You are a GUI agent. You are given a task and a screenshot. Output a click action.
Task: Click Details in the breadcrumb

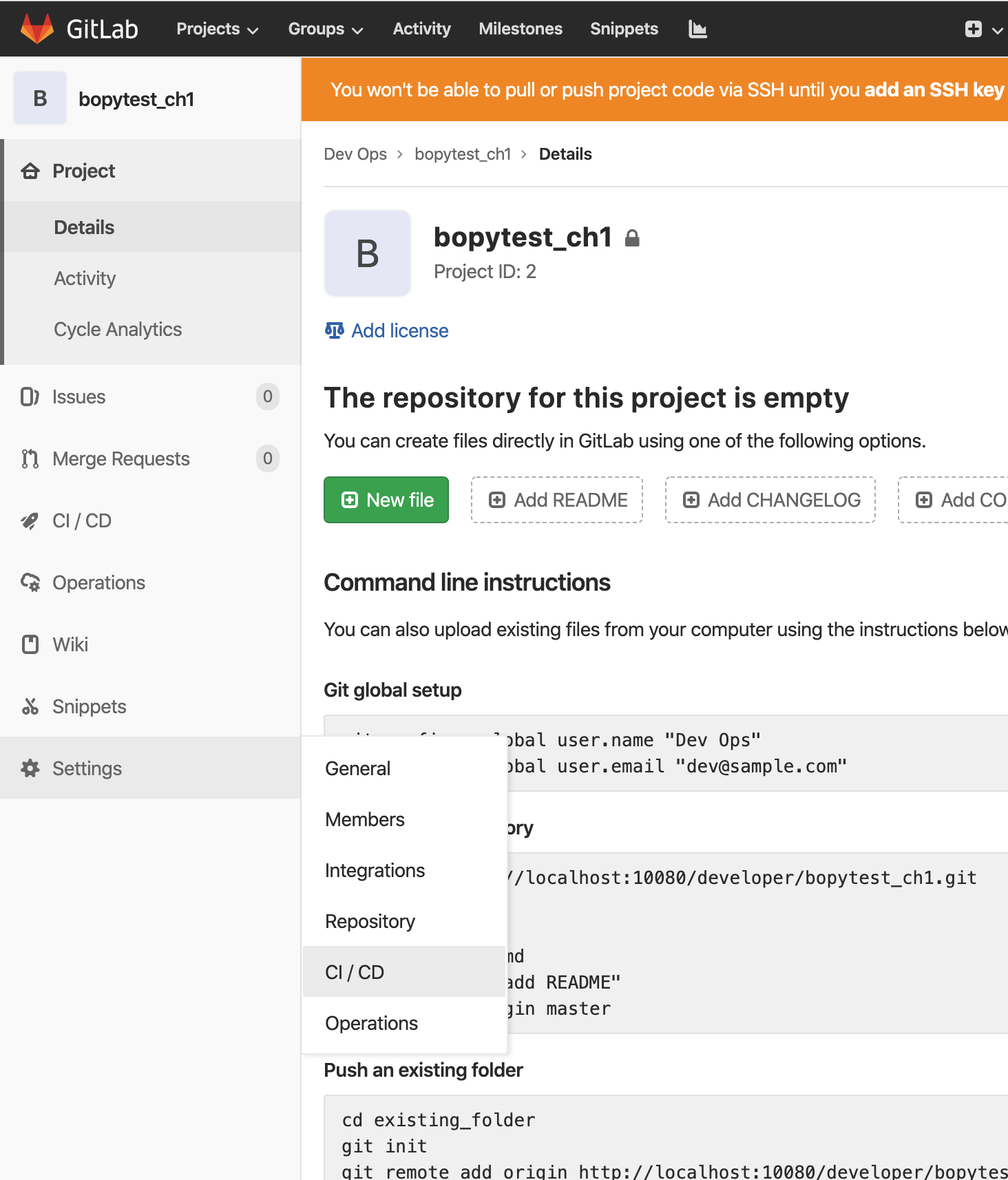pos(565,154)
